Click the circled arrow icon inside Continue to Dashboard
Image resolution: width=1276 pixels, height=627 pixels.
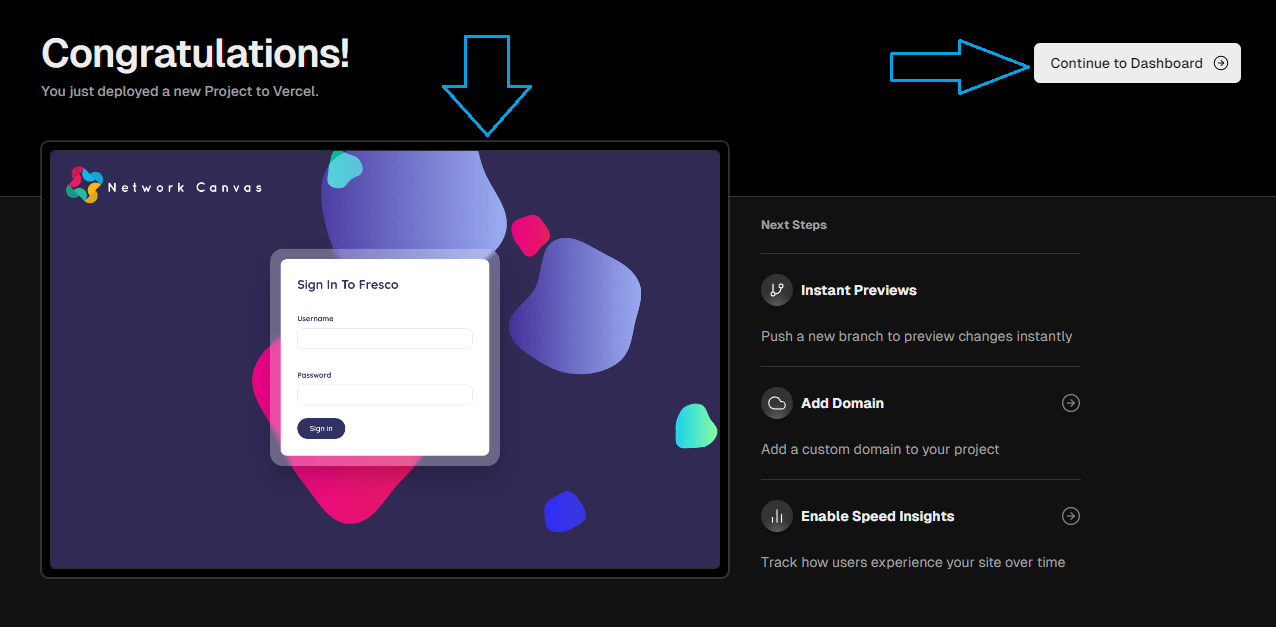point(1220,63)
